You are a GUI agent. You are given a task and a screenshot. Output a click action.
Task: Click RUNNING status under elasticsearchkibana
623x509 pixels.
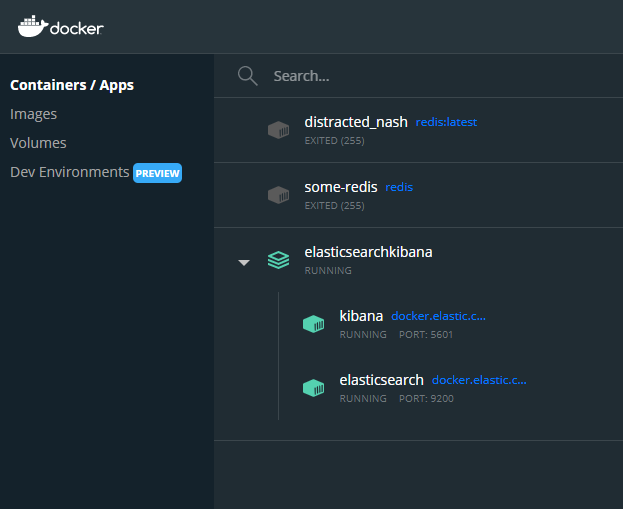point(328,271)
